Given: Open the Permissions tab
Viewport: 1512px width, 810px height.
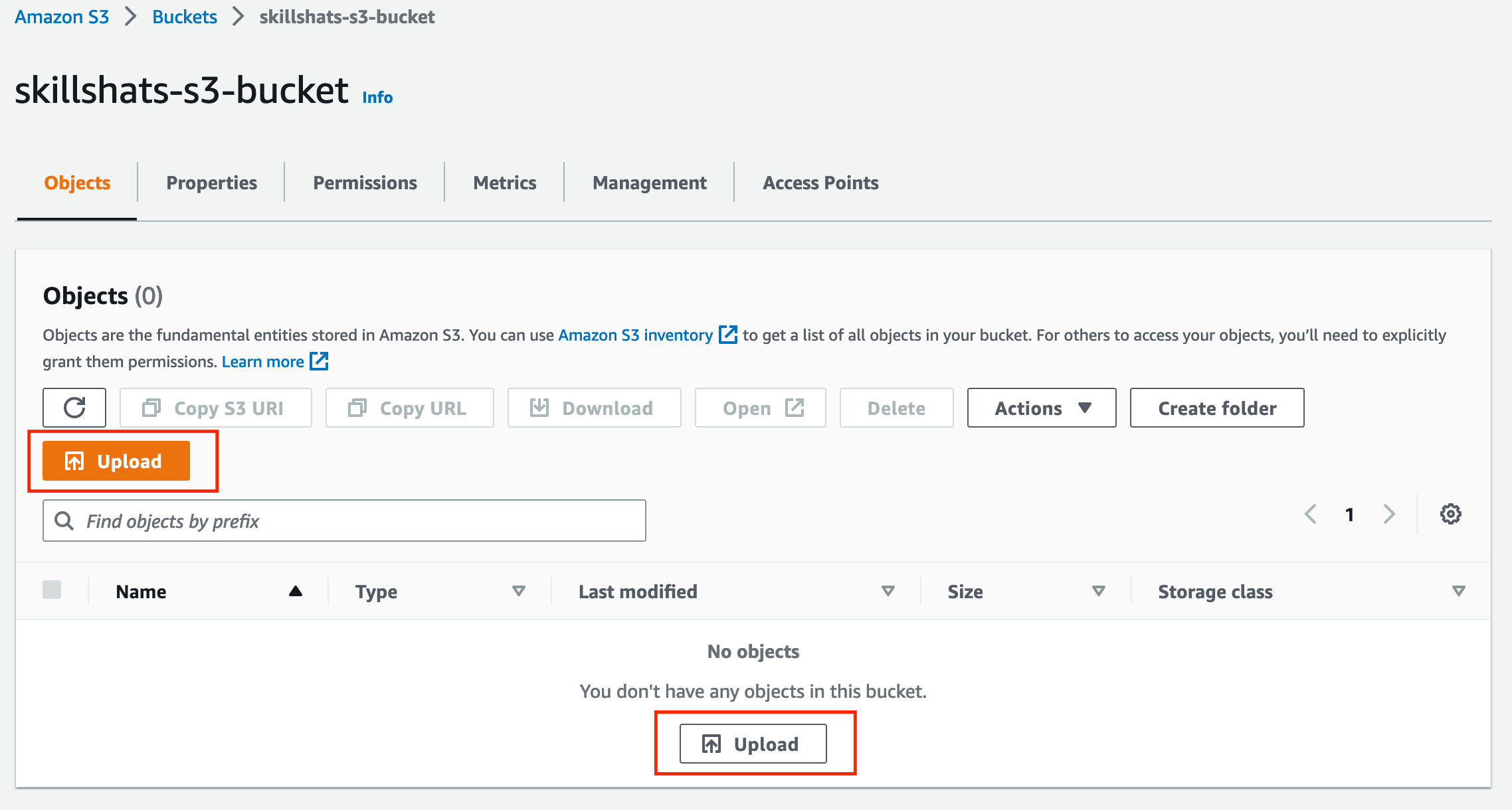Looking at the screenshot, I should pyautogui.click(x=365, y=183).
